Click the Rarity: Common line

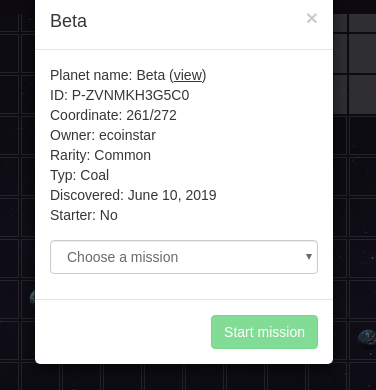click(x=100, y=155)
